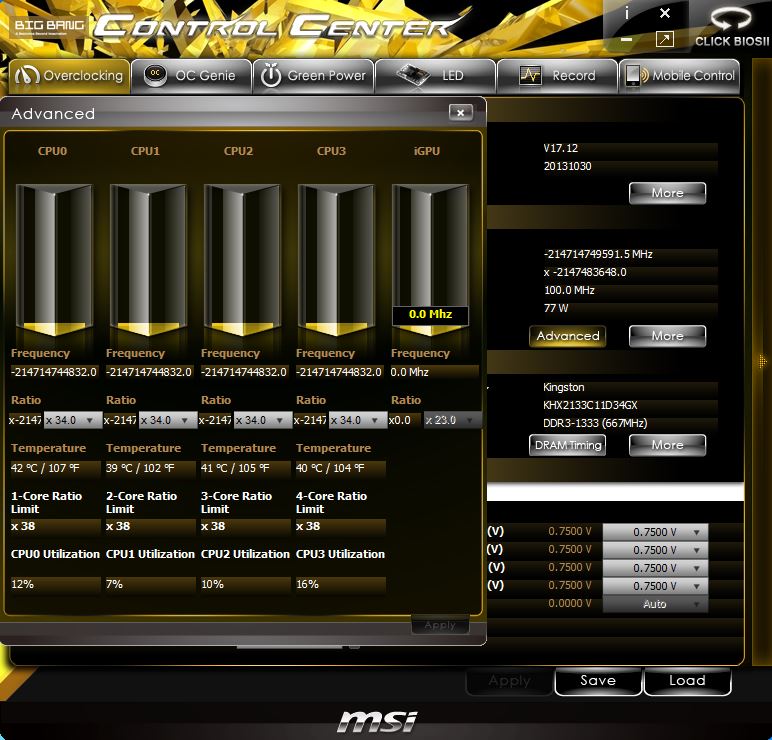772x740 pixels.
Task: Click the Save button
Action: click(x=598, y=681)
